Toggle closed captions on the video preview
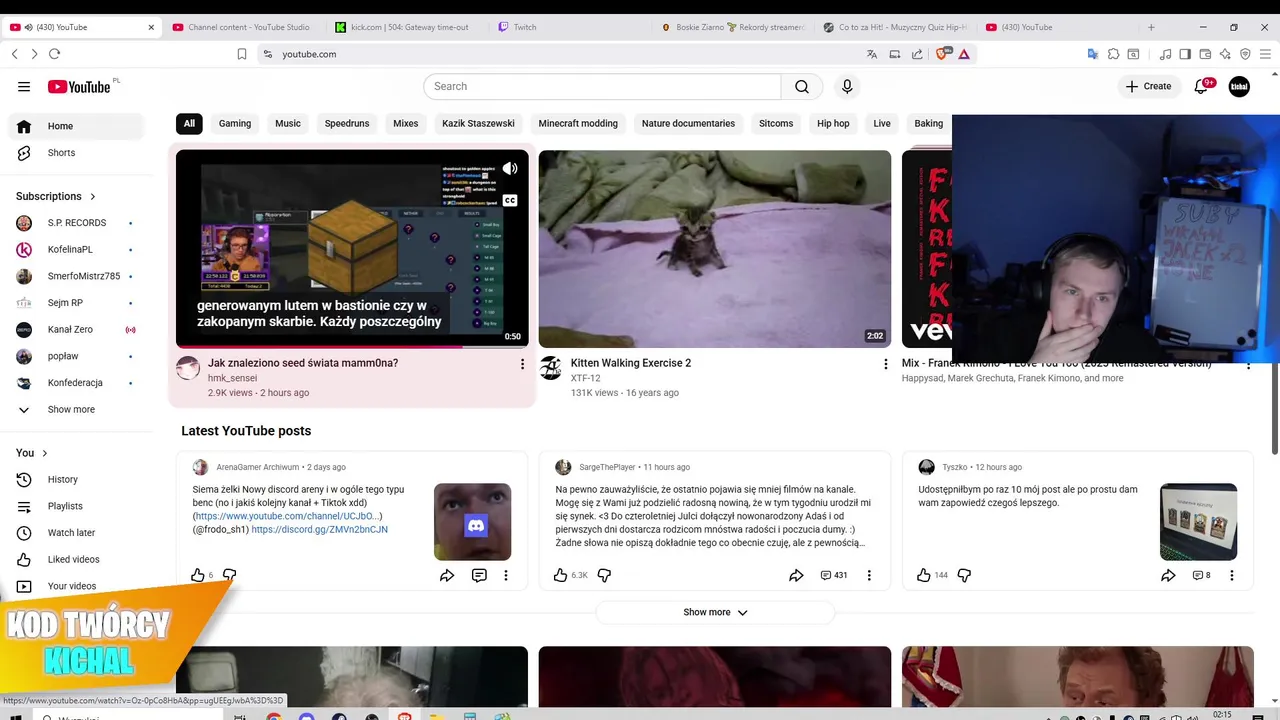1280x720 pixels. 510,200
